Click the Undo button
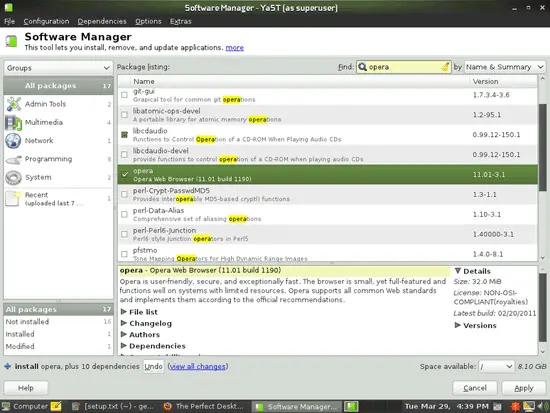The width and height of the screenshot is (550, 413). click(x=153, y=366)
